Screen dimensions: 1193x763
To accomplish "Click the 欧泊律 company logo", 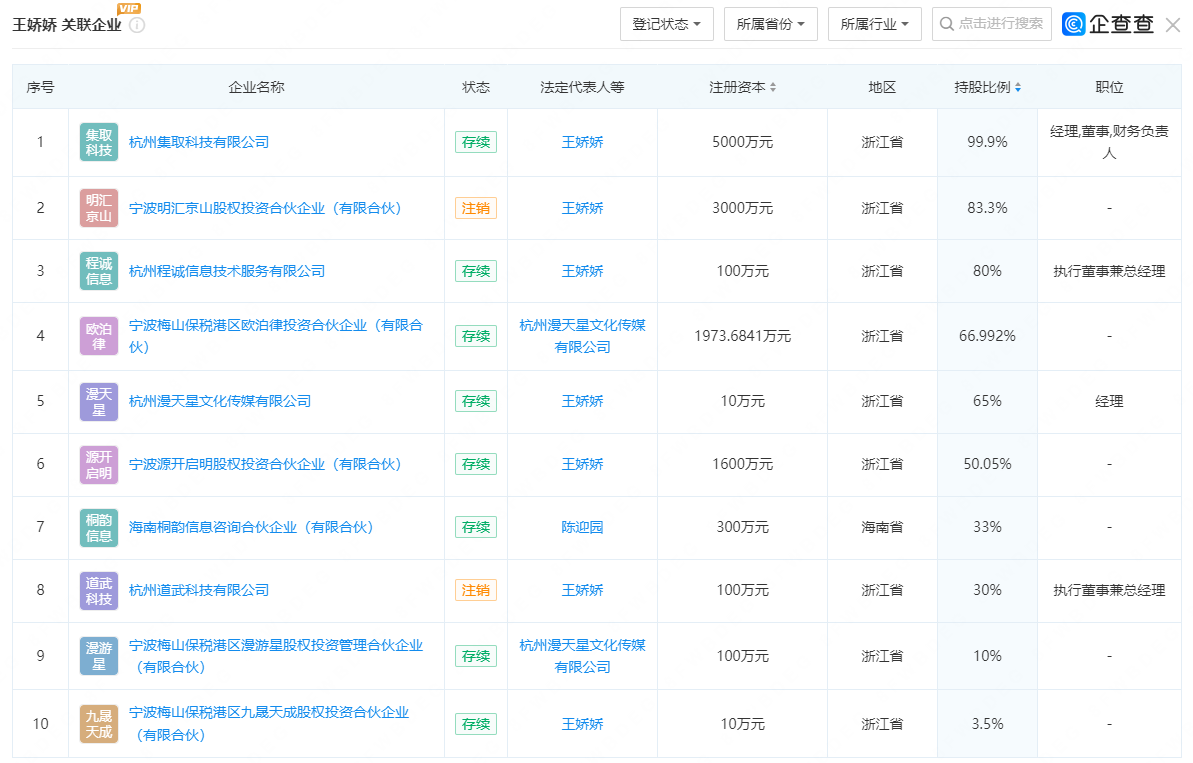I will click(99, 336).
